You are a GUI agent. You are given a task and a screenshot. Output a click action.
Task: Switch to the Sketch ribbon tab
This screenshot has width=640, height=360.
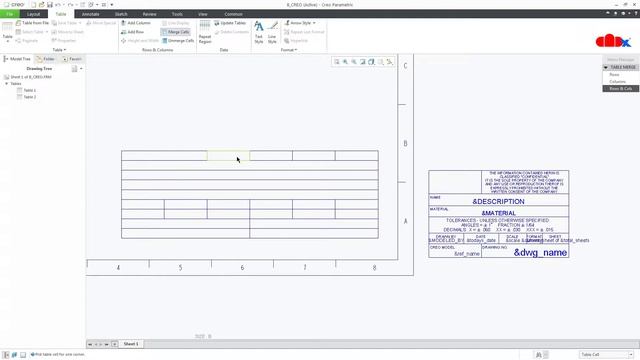coord(121,14)
